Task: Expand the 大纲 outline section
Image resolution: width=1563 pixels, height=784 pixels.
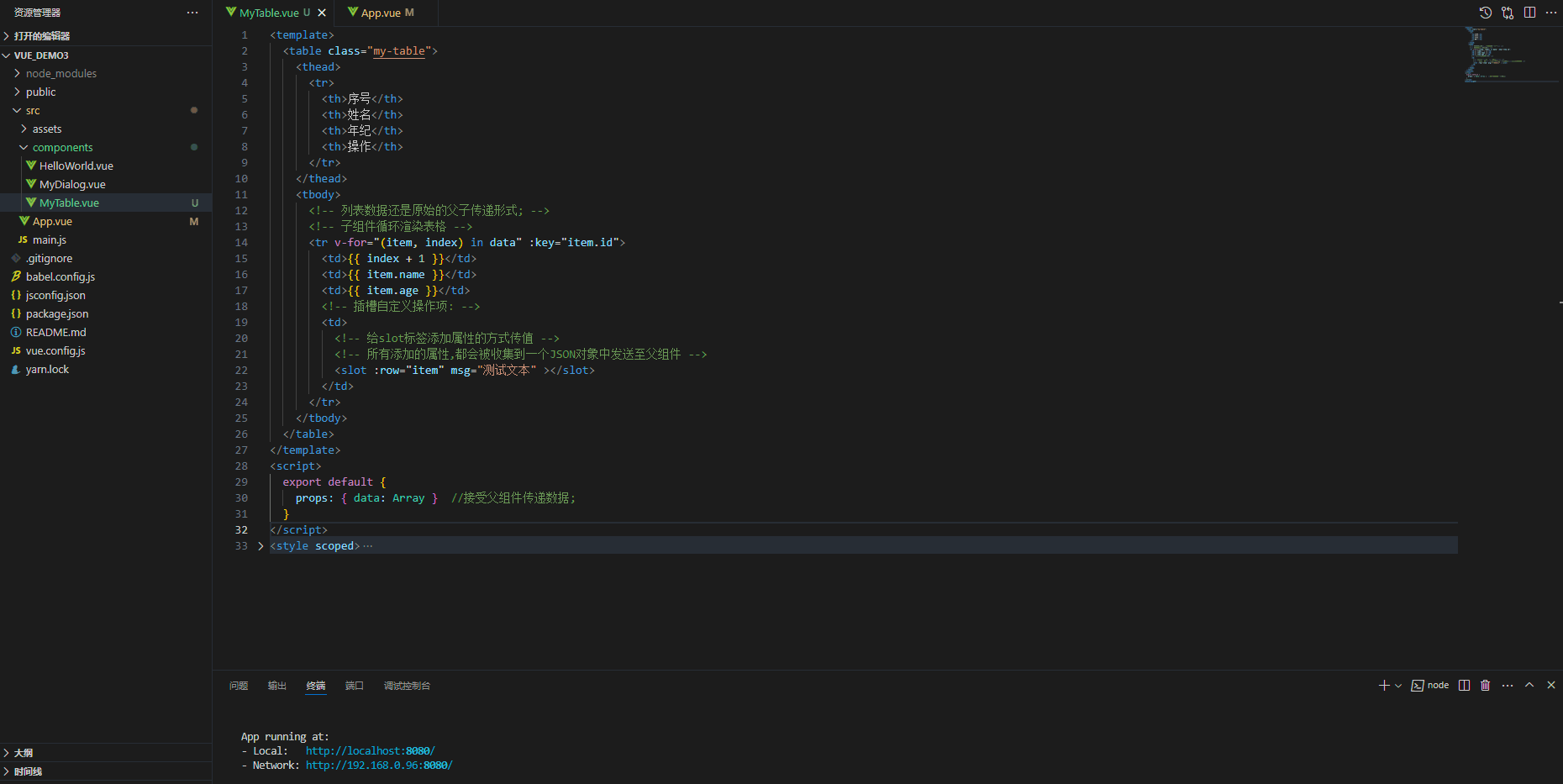Action: pos(106,753)
